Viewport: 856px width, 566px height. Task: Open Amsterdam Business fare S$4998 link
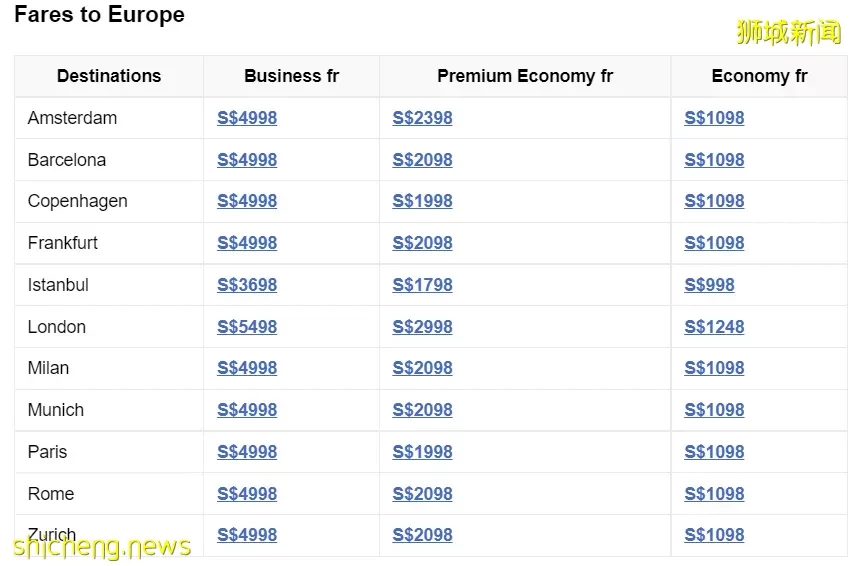point(247,118)
